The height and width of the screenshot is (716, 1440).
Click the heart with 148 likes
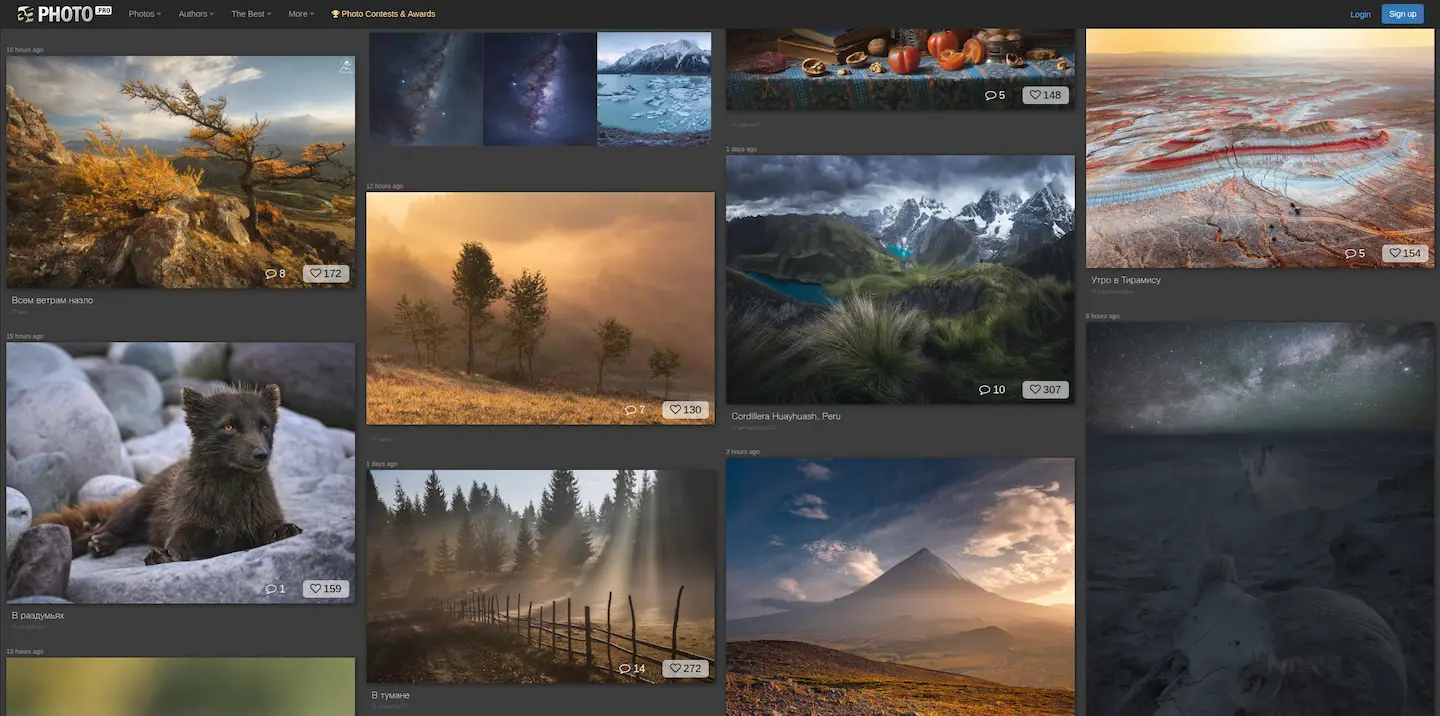(1046, 95)
